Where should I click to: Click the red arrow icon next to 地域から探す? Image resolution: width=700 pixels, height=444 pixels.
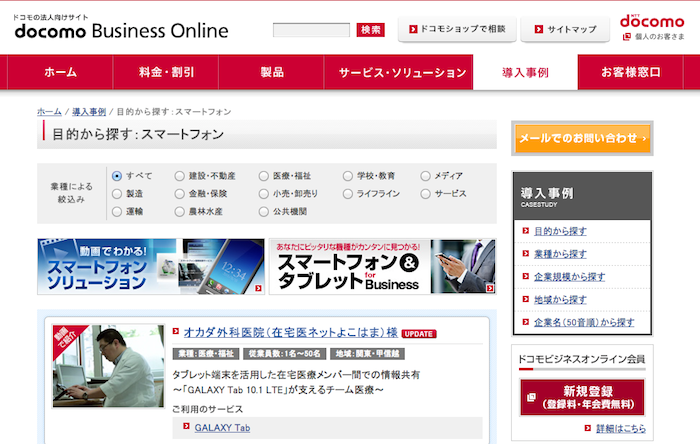(525, 299)
